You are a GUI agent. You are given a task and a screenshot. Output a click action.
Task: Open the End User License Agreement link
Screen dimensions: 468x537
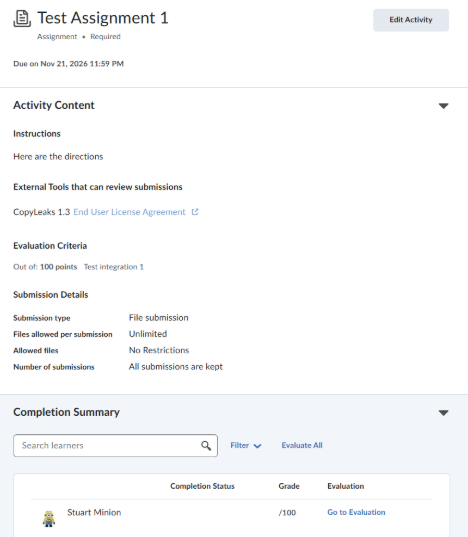pyautogui.click(x=129, y=212)
